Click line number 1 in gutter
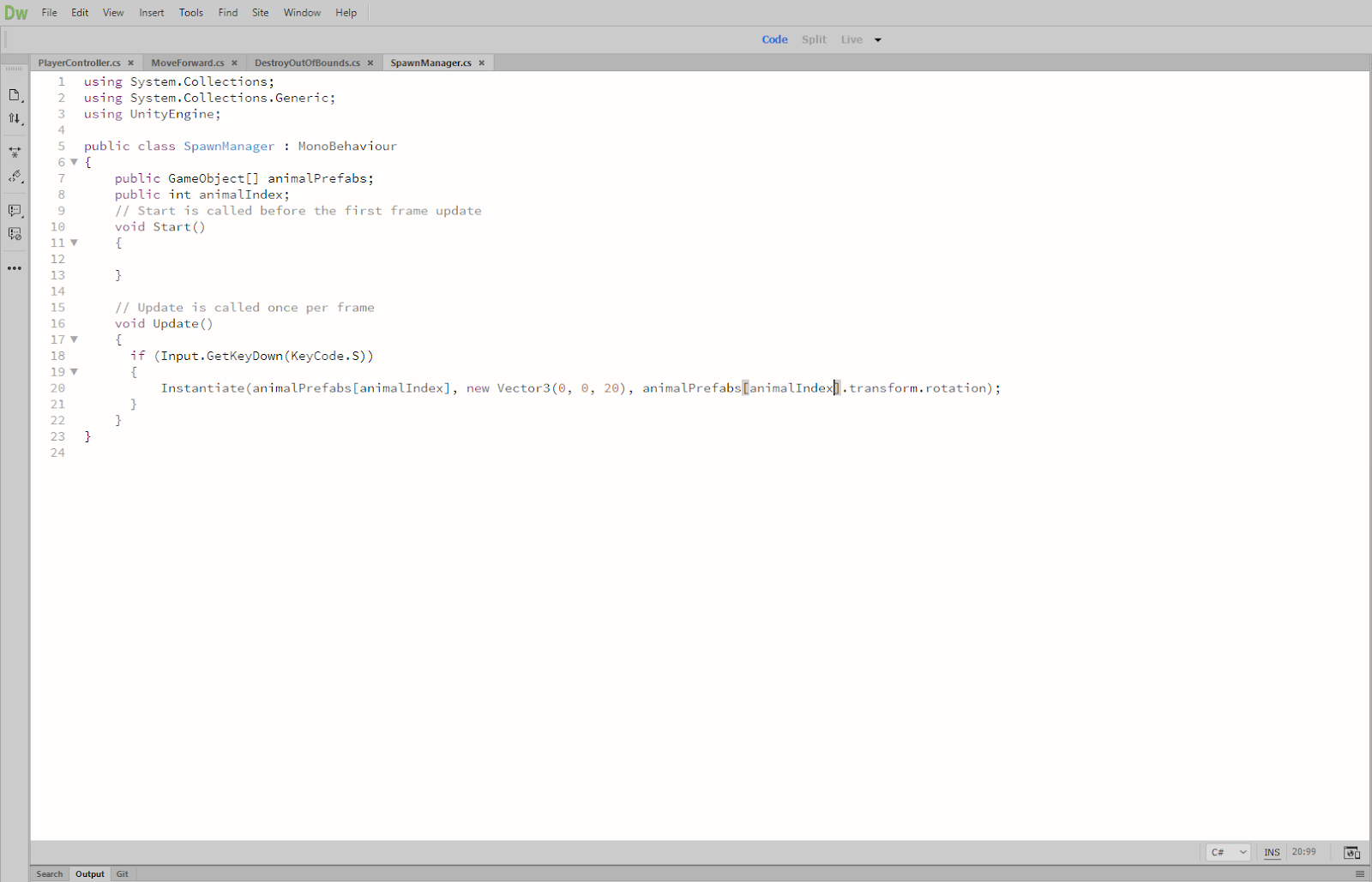 [x=61, y=81]
